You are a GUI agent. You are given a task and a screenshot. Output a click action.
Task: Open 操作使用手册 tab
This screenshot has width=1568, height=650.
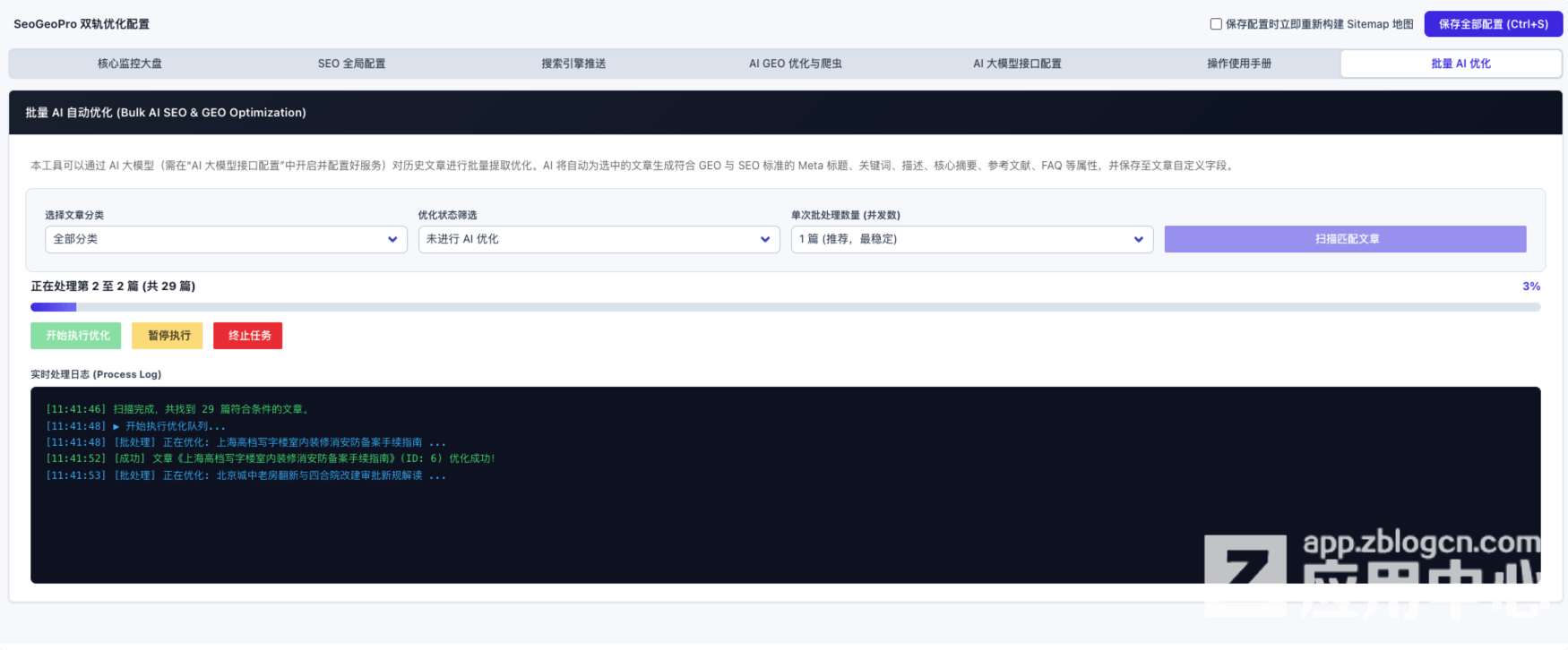[1239, 64]
